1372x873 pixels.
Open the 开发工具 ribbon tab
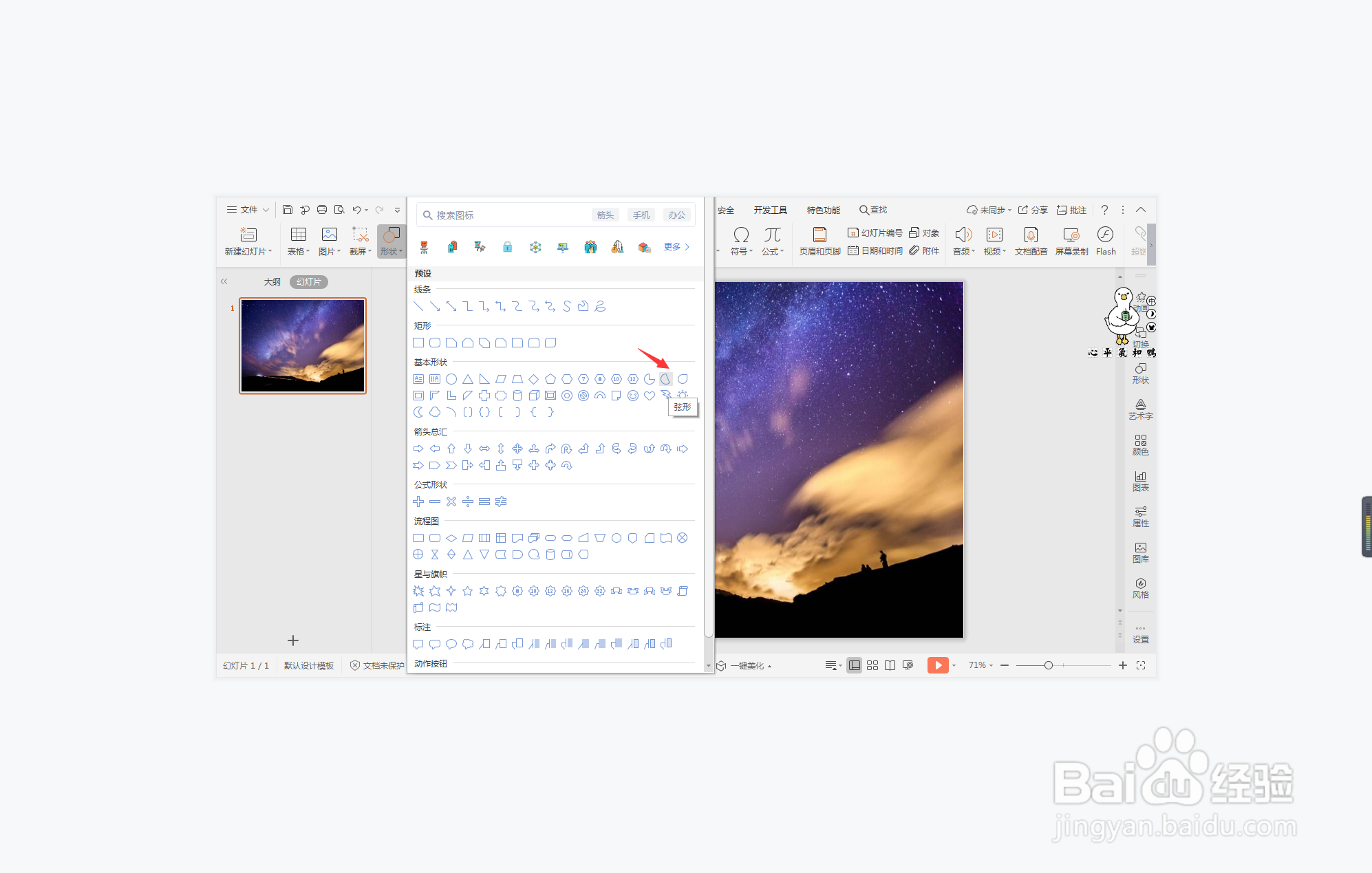click(x=770, y=210)
